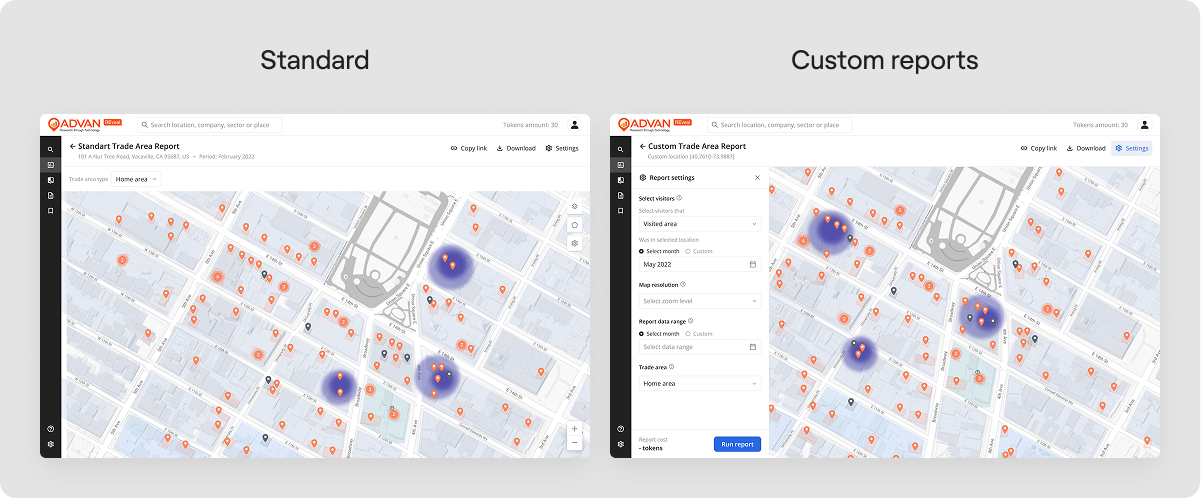Open Home area dropdown under Trade area in Custom
1201x498 pixels.
tap(700, 383)
